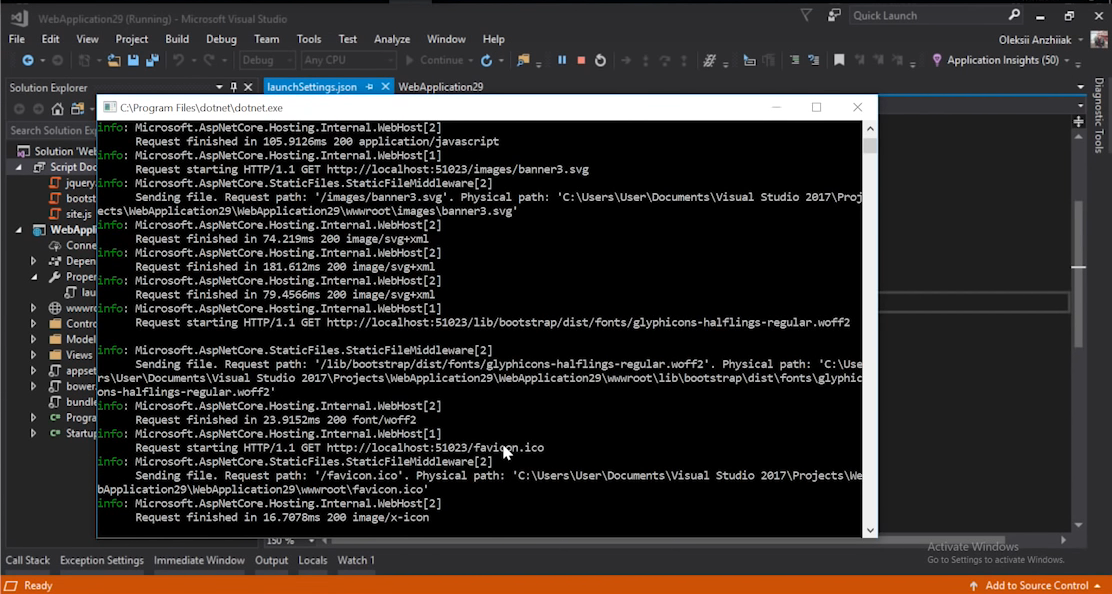1112x594 pixels.
Task: Toggle a bookmark with the bookmark icon
Action: point(839,61)
